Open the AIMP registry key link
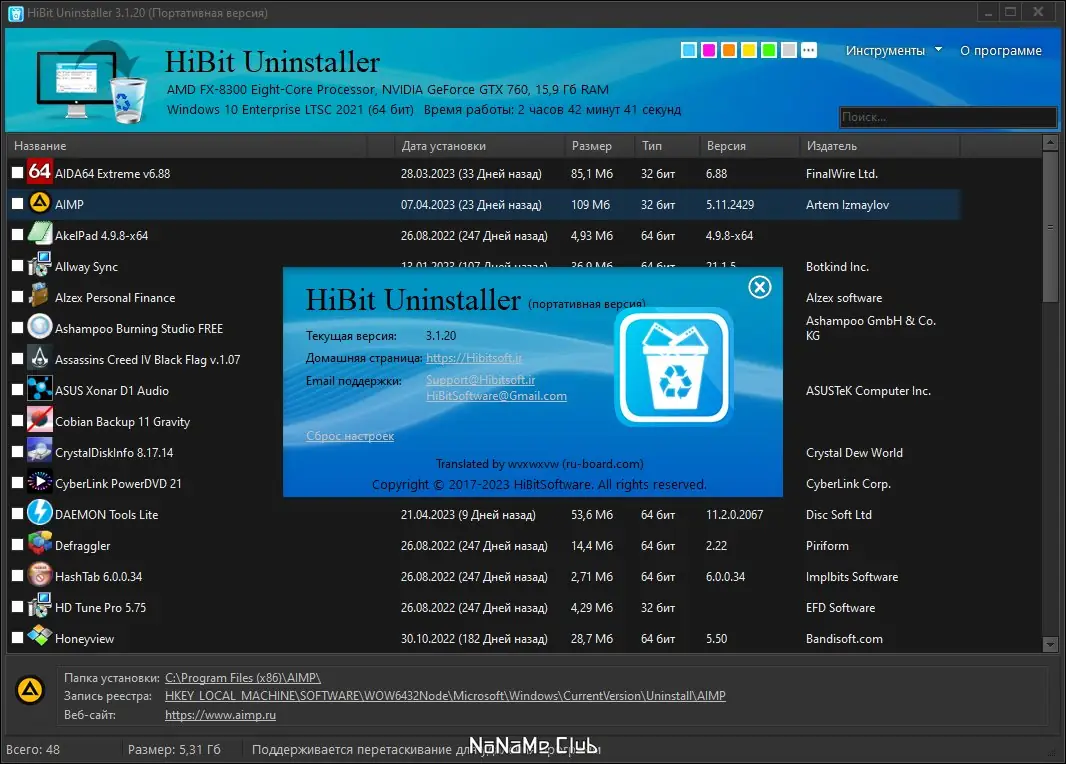The width and height of the screenshot is (1066, 764). pyautogui.click(x=445, y=696)
